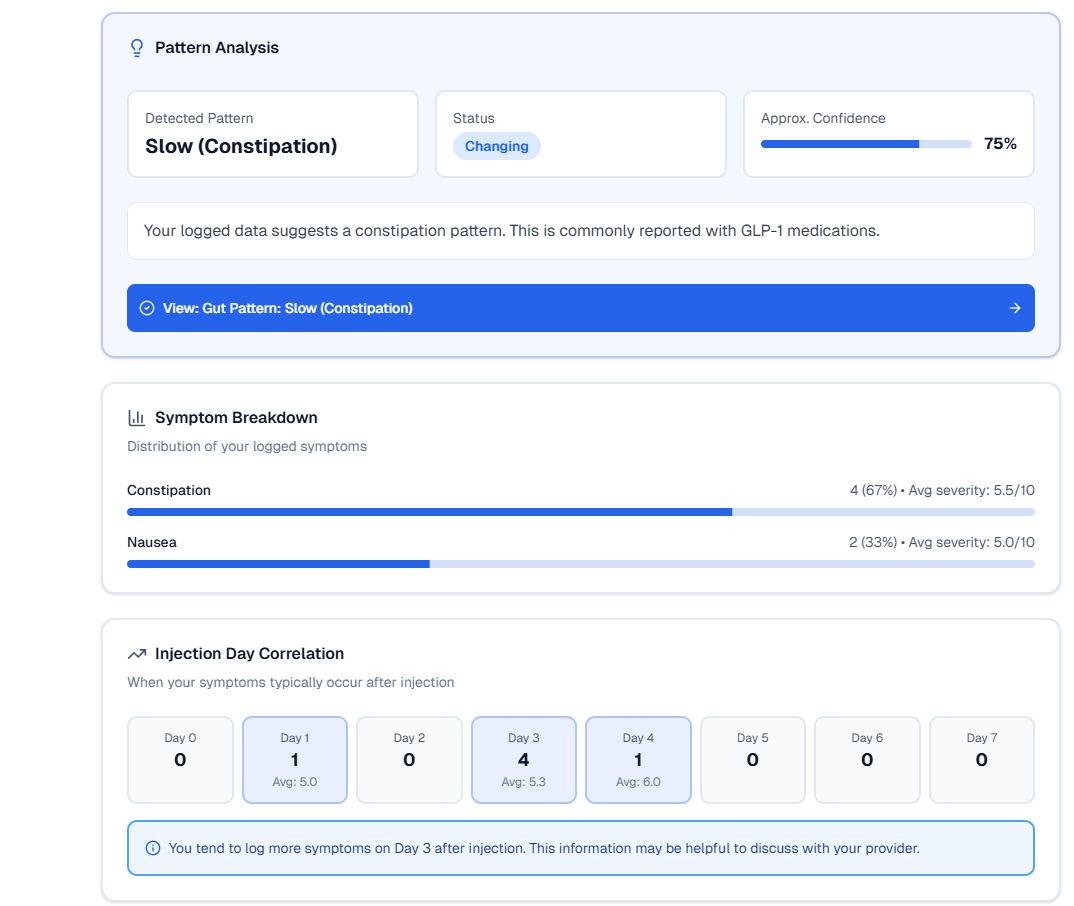Click the lightbulb Pattern Analysis icon
Viewport: 1074px width, 906px height.
(x=137, y=48)
